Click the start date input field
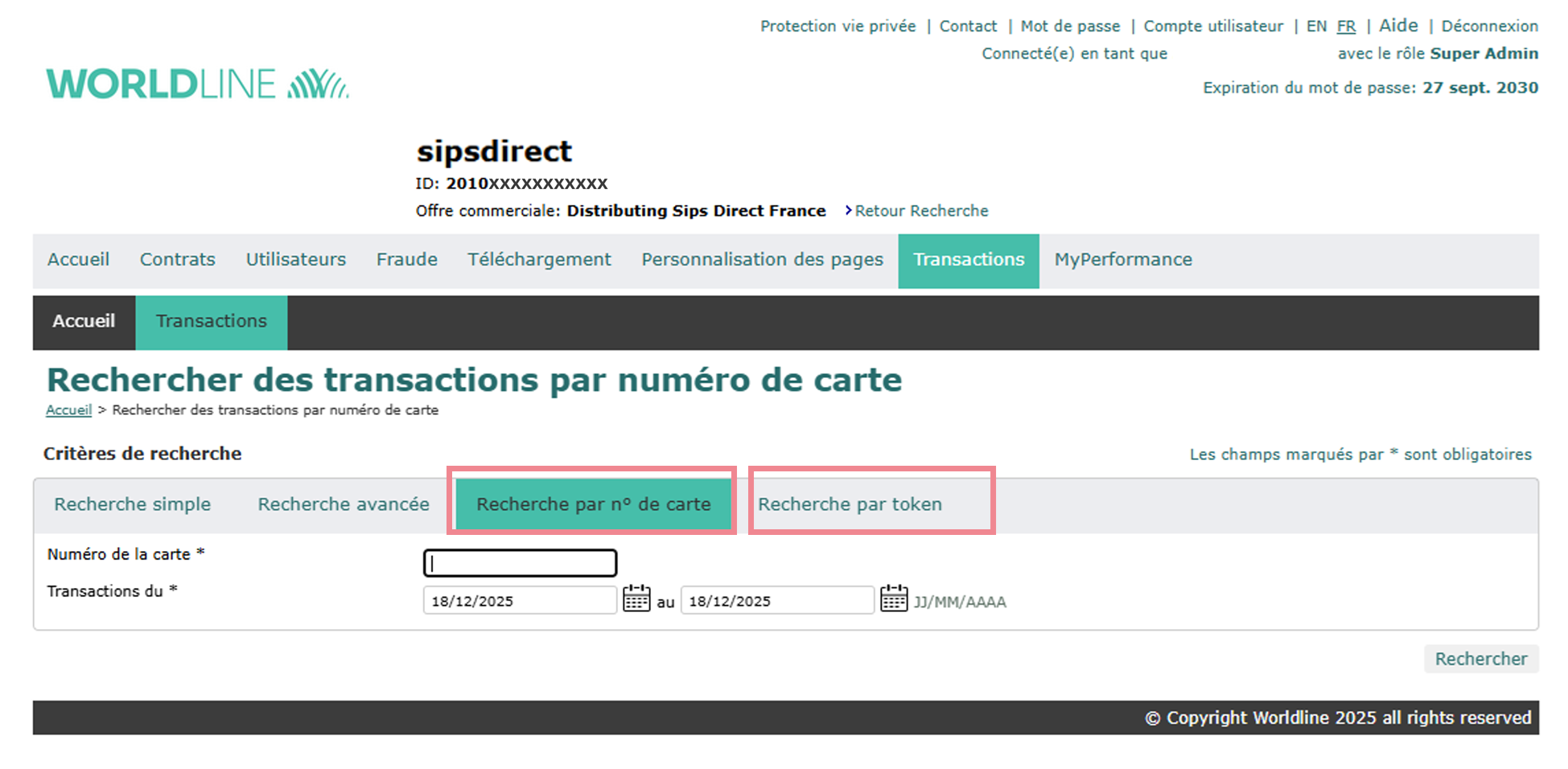 tap(520, 601)
